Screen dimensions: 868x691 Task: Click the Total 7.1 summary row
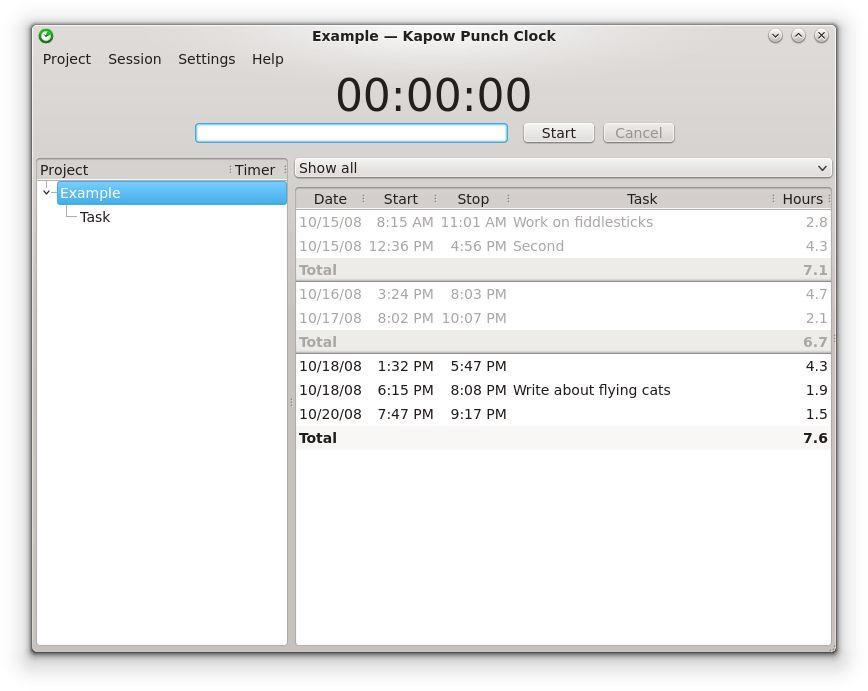coord(563,270)
